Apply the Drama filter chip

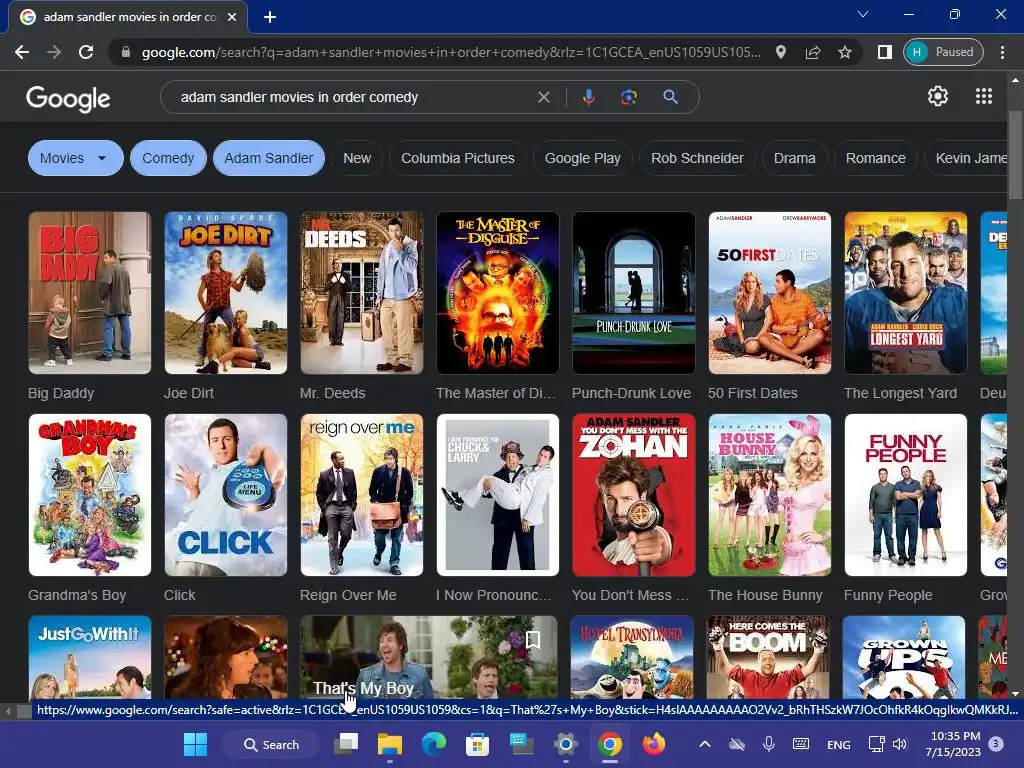click(795, 158)
